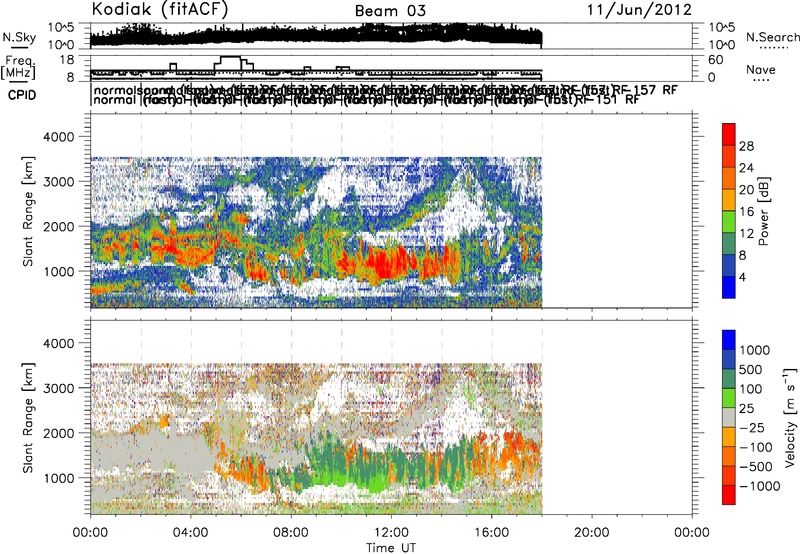The image size is (800, 554).
Task: Click the "4" label on the power colorbar
Action: click(742, 277)
